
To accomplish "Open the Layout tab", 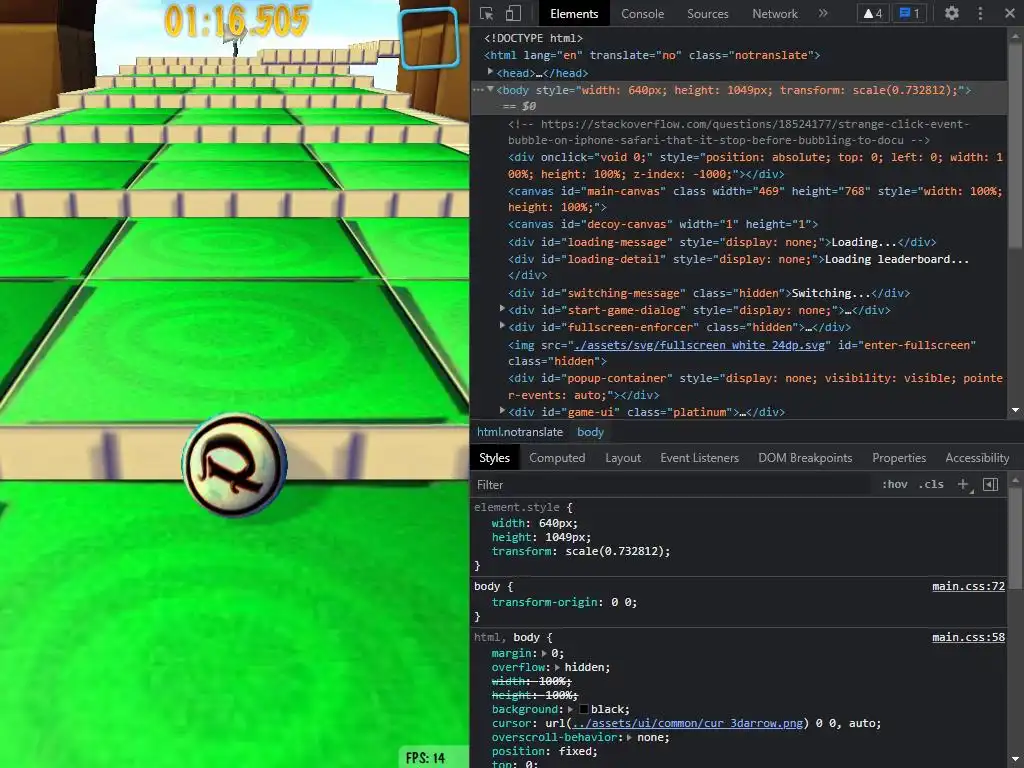I will pyautogui.click(x=623, y=458).
